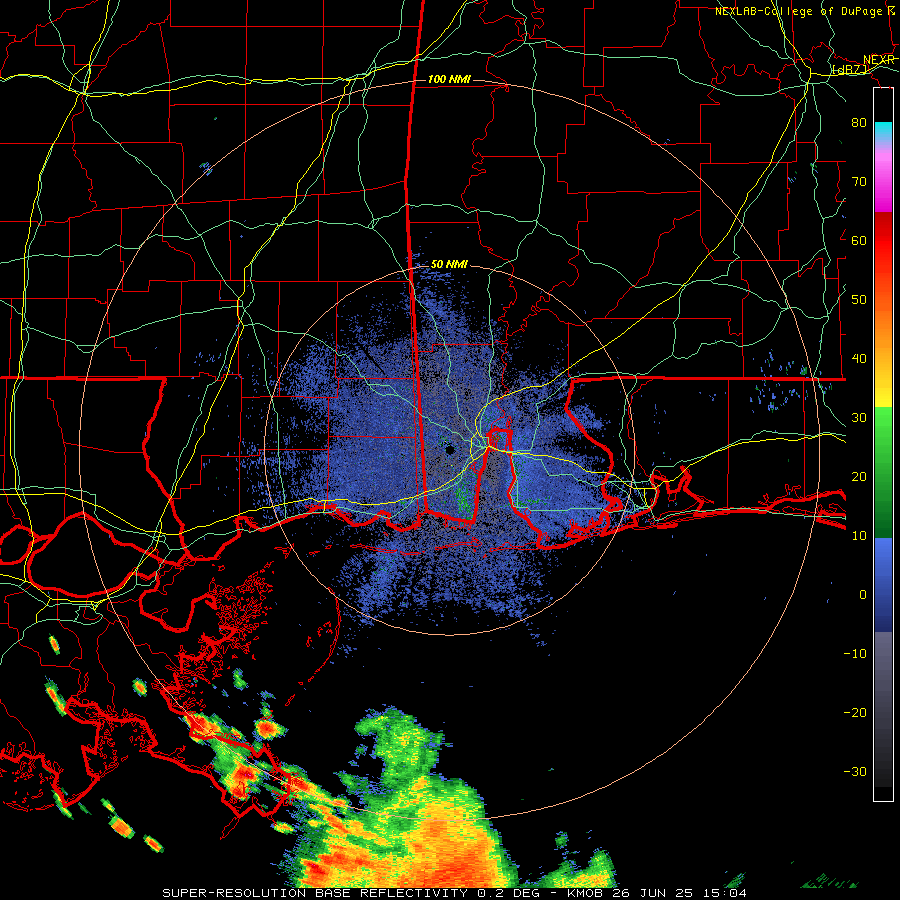Click the positive 10 value on the dBZ scale
The height and width of the screenshot is (900, 900).
(x=859, y=536)
